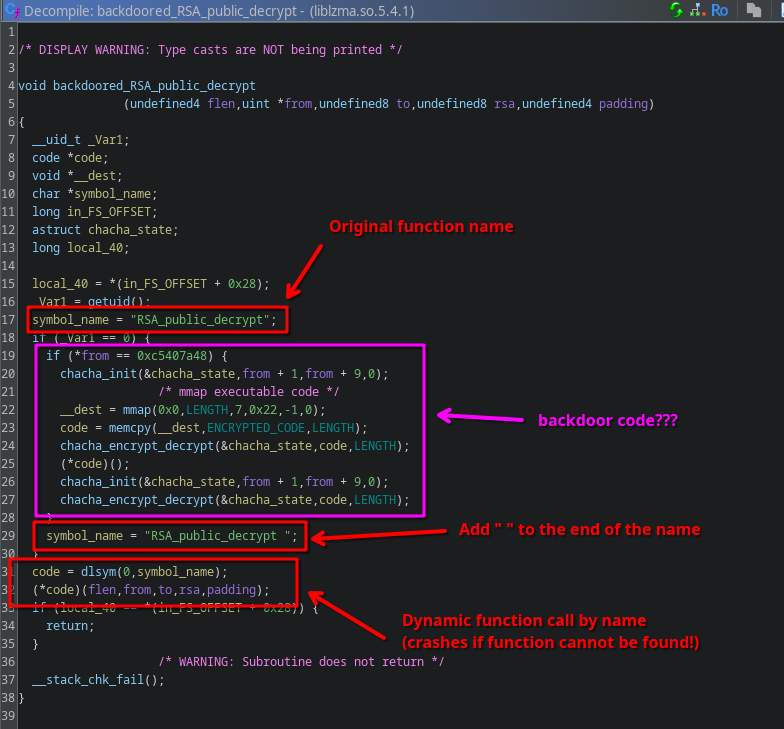This screenshot has height=729, width=784.
Task: Click '__dest' declaration on line 9
Action: [94, 176]
